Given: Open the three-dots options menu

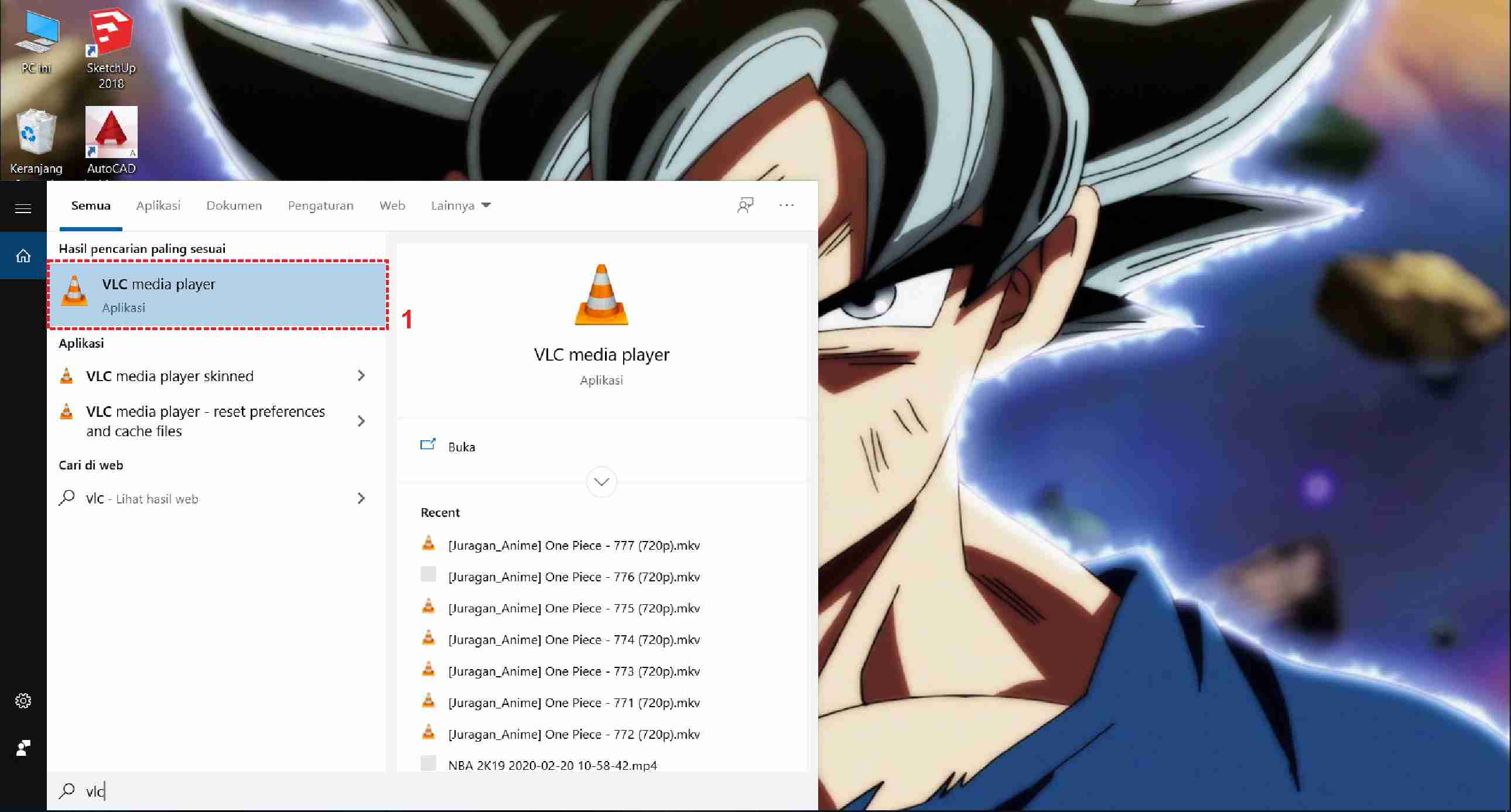Looking at the screenshot, I should (786, 205).
